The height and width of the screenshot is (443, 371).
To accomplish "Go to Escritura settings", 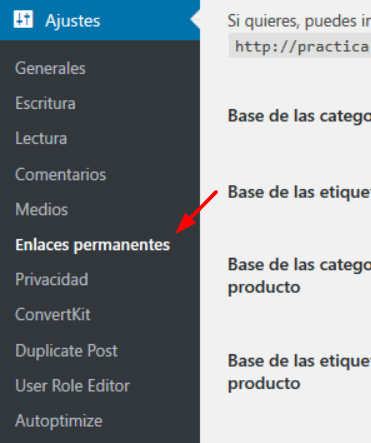I will tap(45, 103).
